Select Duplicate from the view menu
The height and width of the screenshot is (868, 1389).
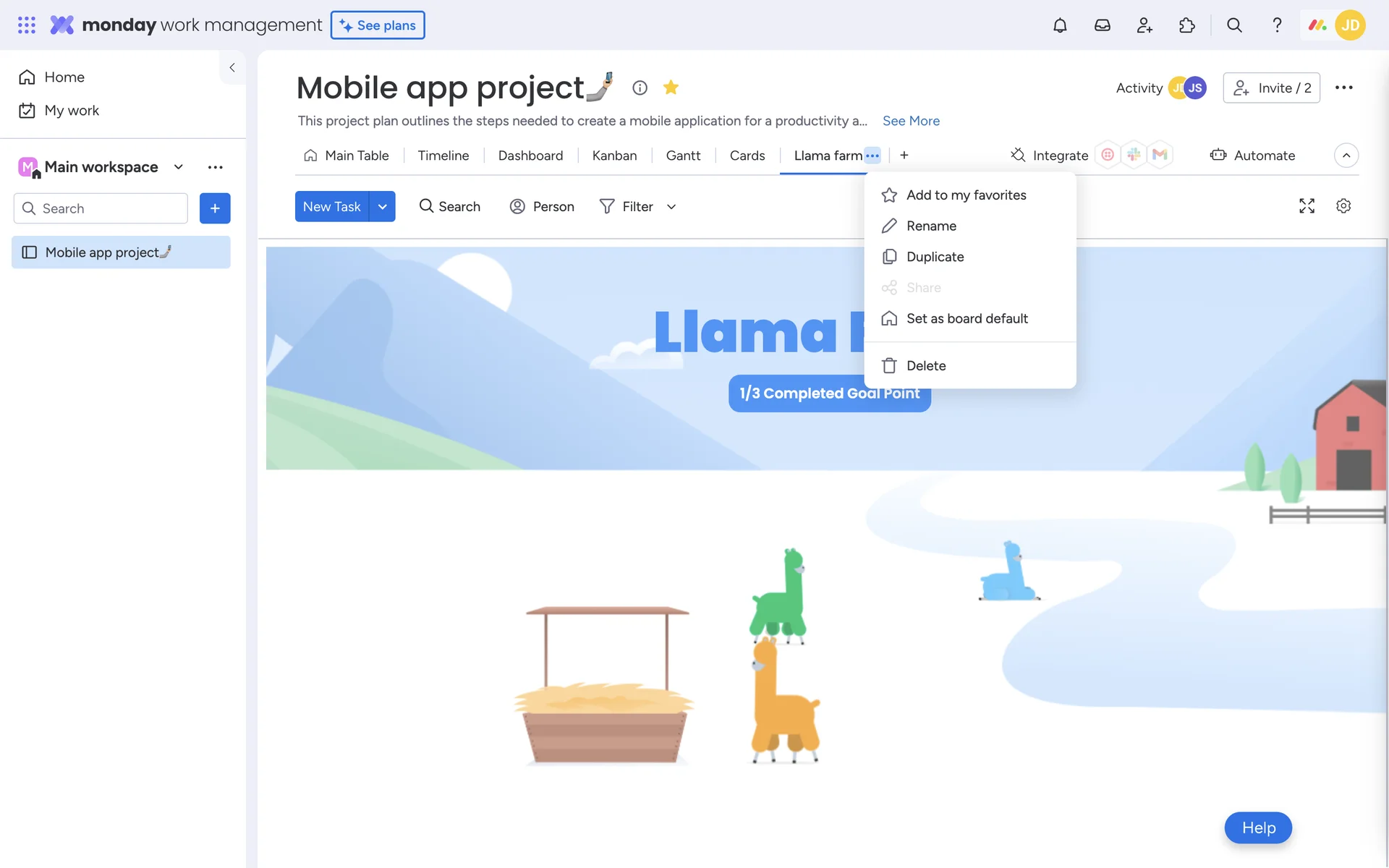(935, 257)
